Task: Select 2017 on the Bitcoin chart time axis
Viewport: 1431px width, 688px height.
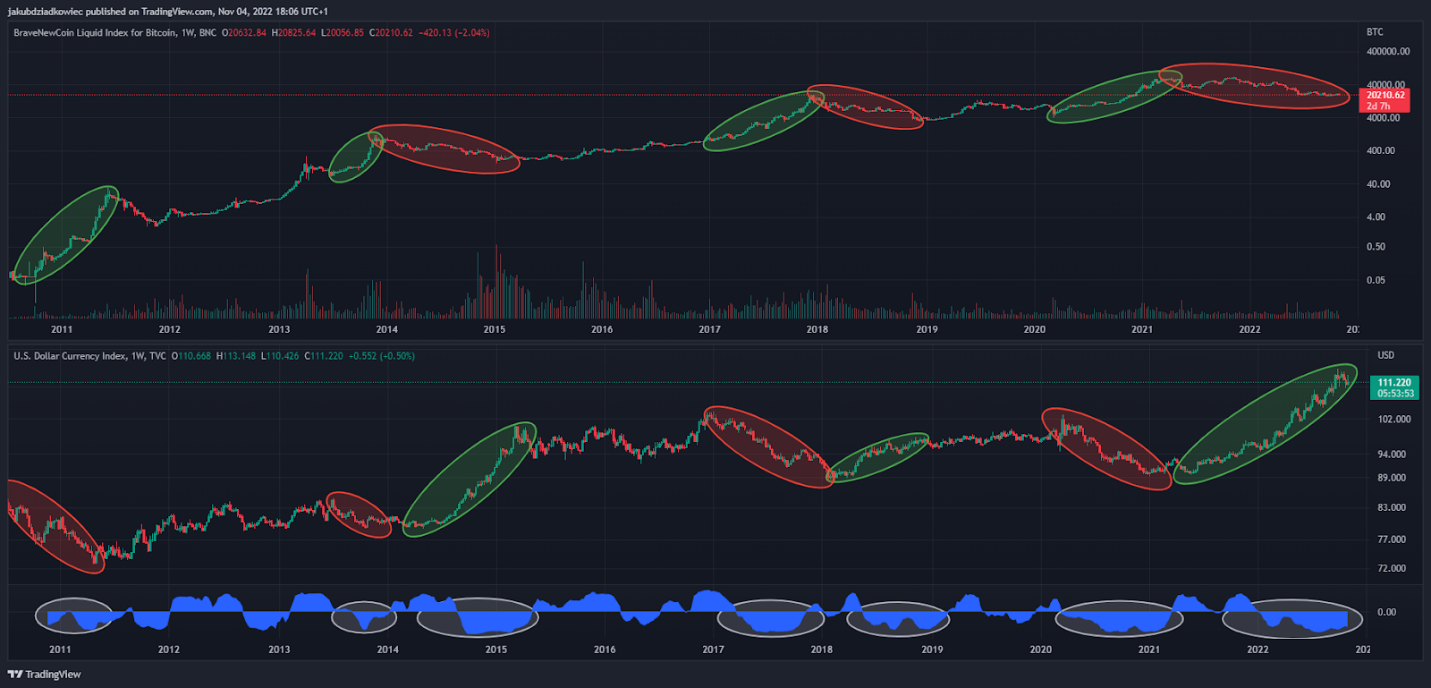Action: click(710, 329)
